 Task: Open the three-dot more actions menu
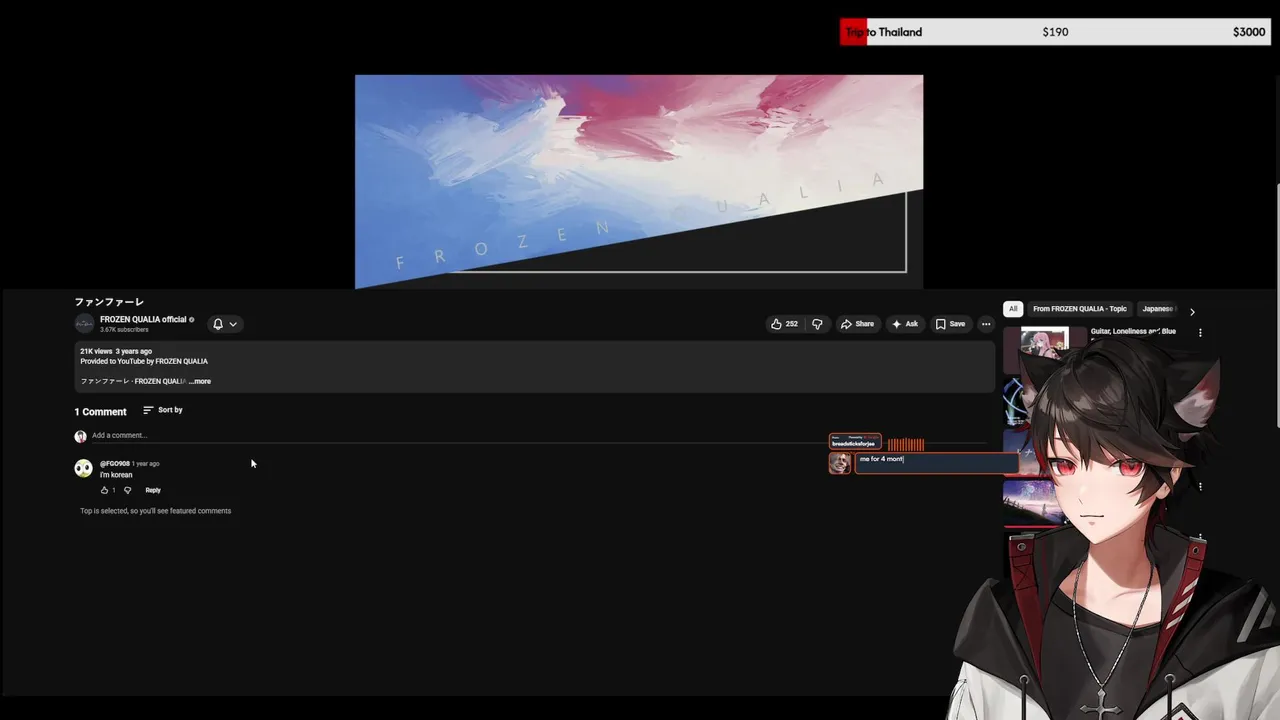tap(986, 324)
